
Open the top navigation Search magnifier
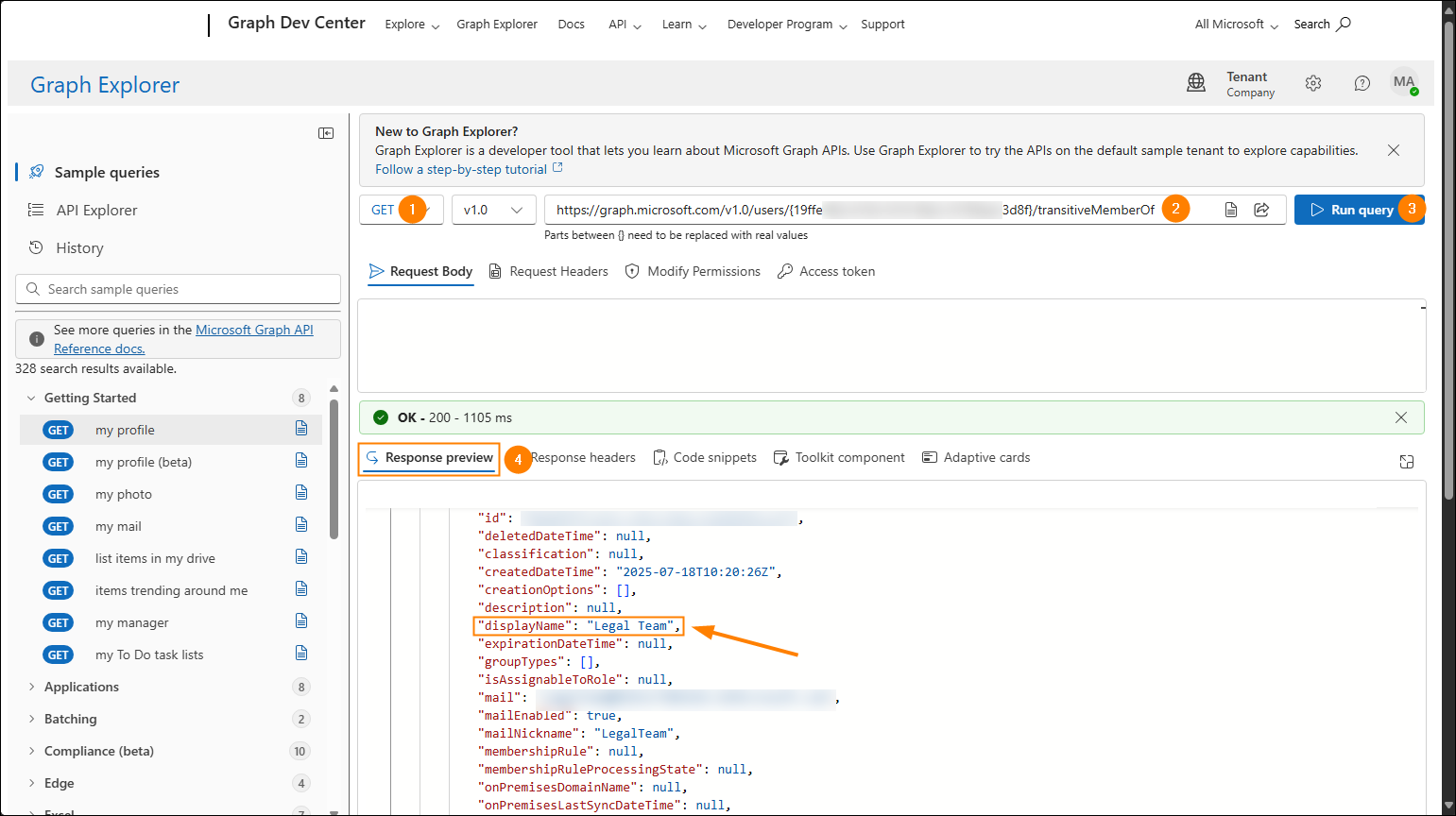pos(1345,24)
